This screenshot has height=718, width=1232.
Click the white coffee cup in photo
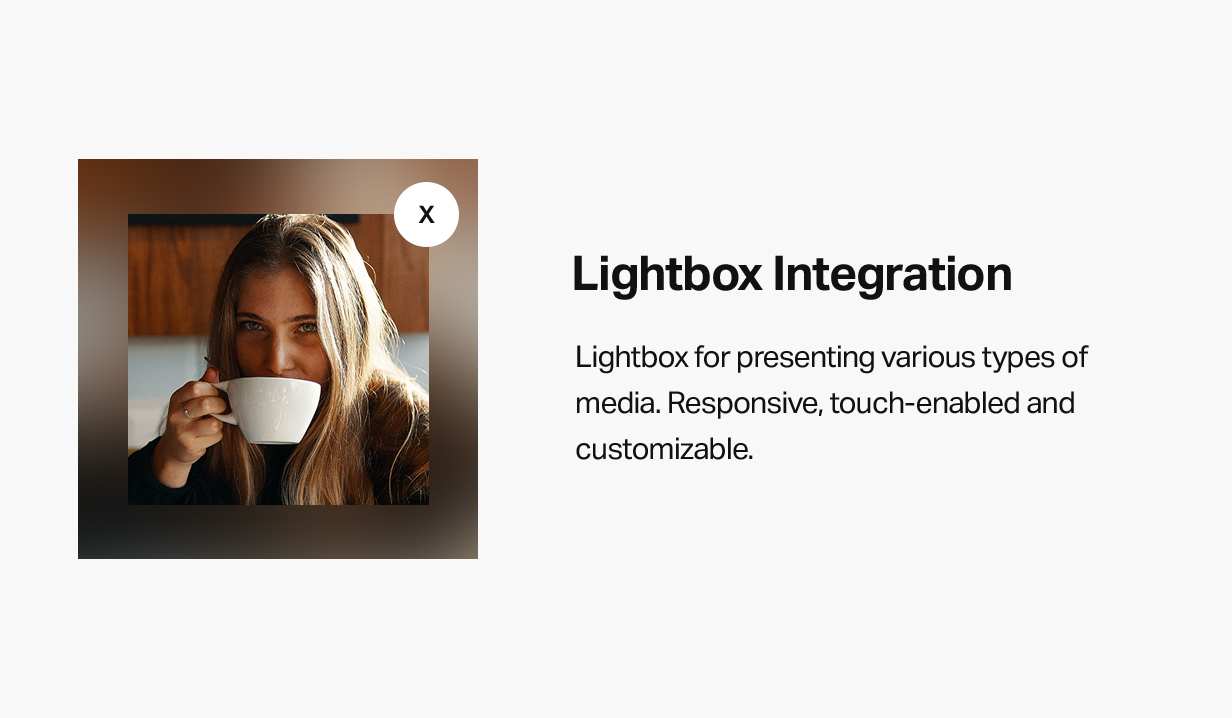pyautogui.click(x=268, y=408)
